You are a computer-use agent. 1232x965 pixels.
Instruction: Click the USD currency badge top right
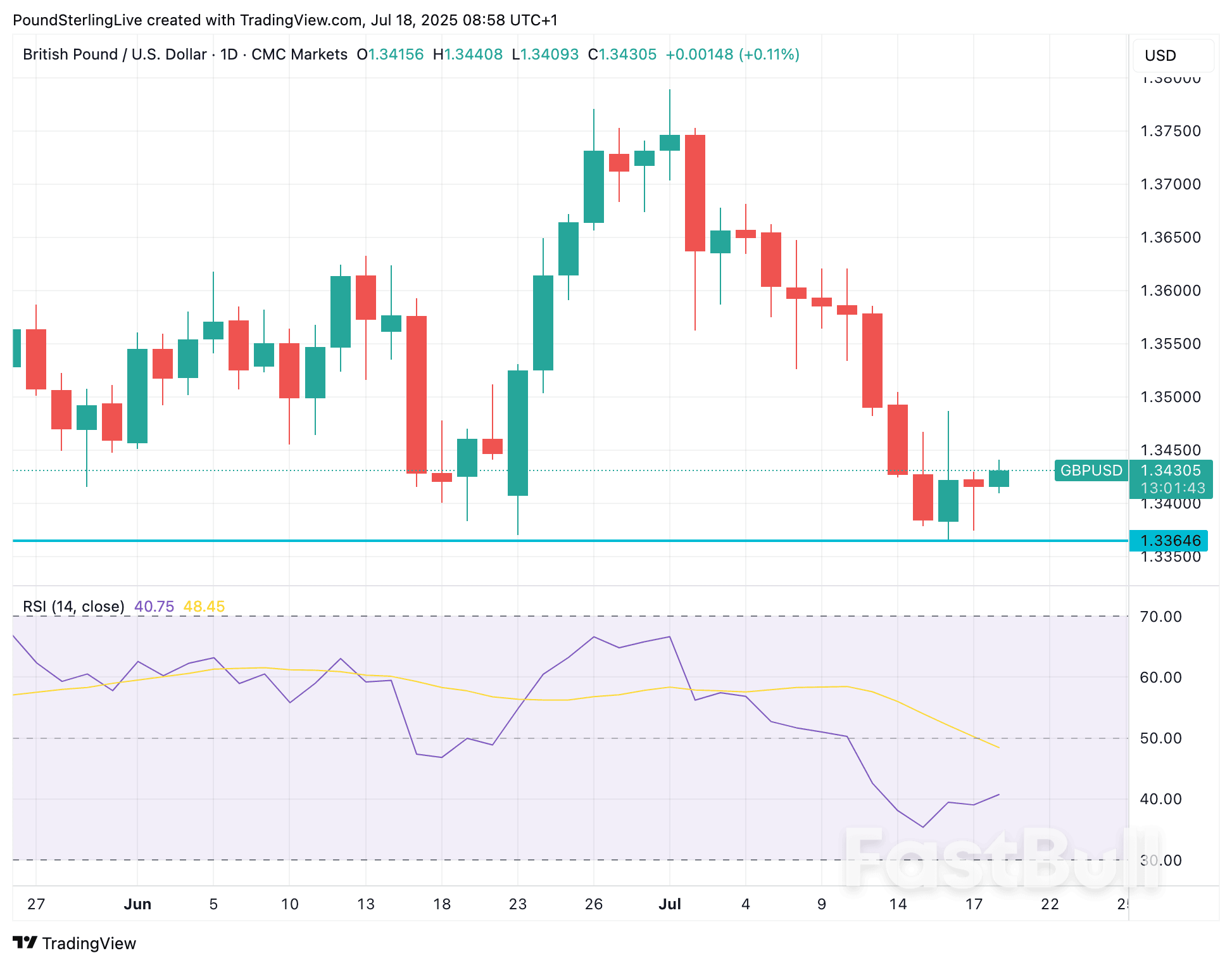point(1173,56)
